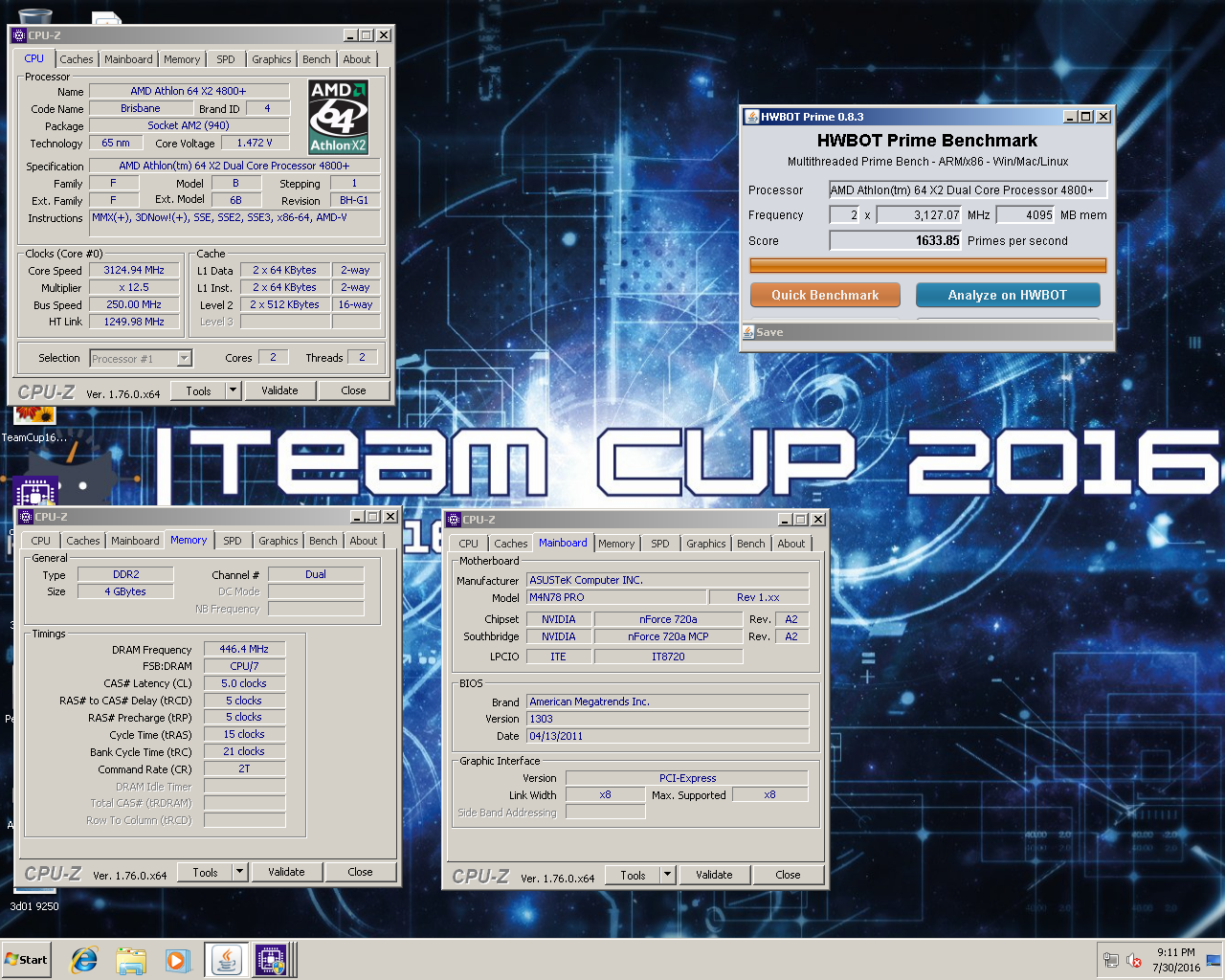Click the frequency field showing 3,127.07

point(920,215)
